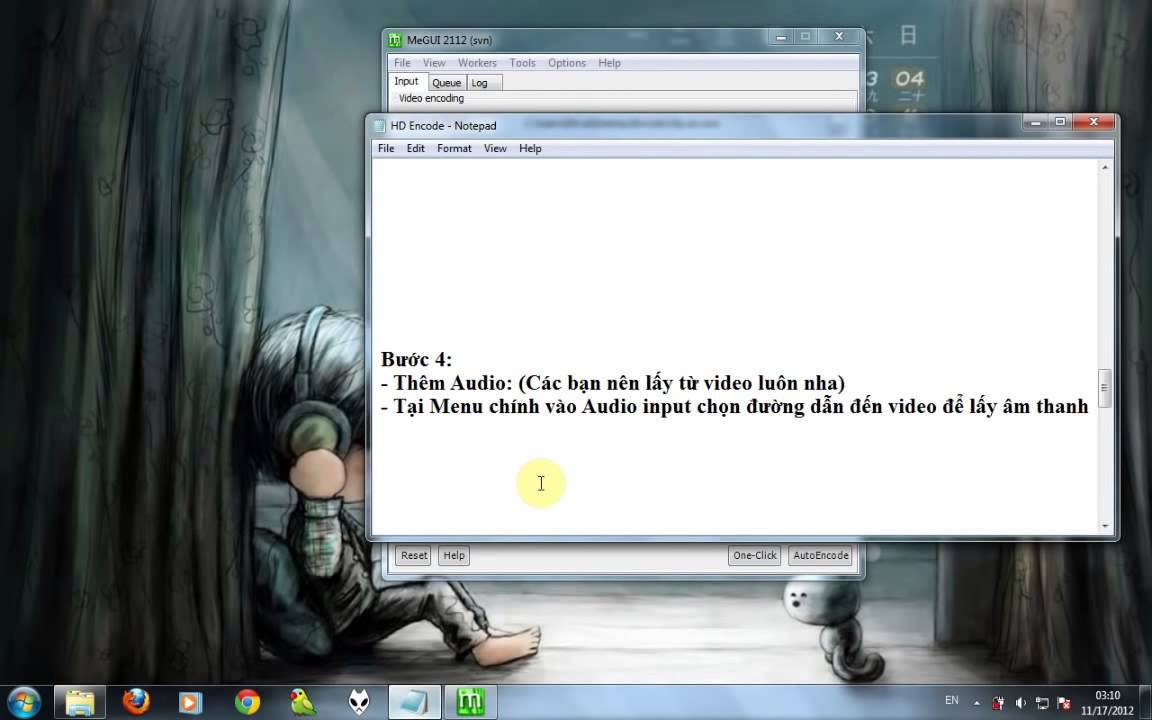Switch to Notepad taskbar button

414,702
